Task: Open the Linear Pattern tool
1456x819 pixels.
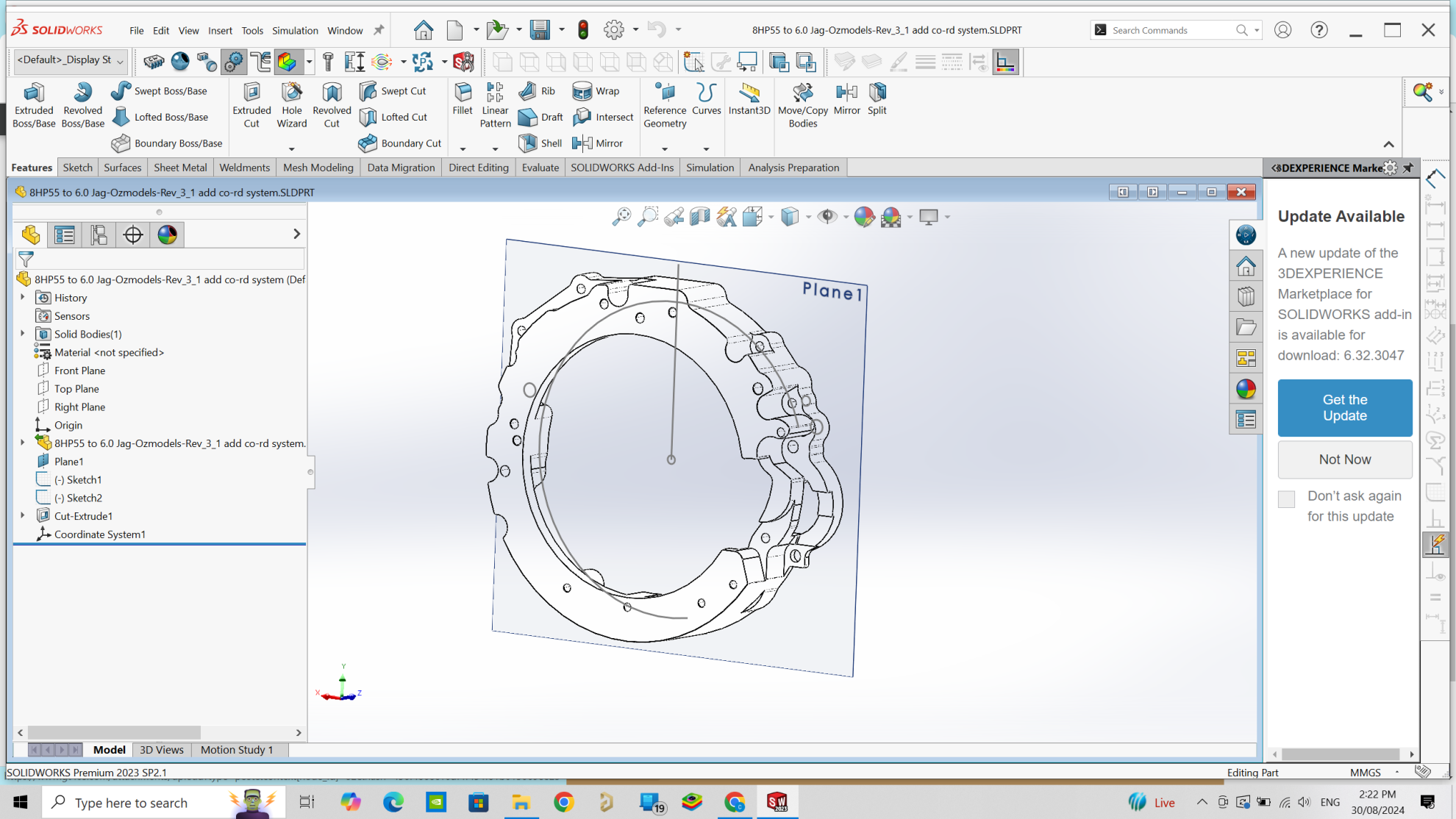Action: pos(495,105)
